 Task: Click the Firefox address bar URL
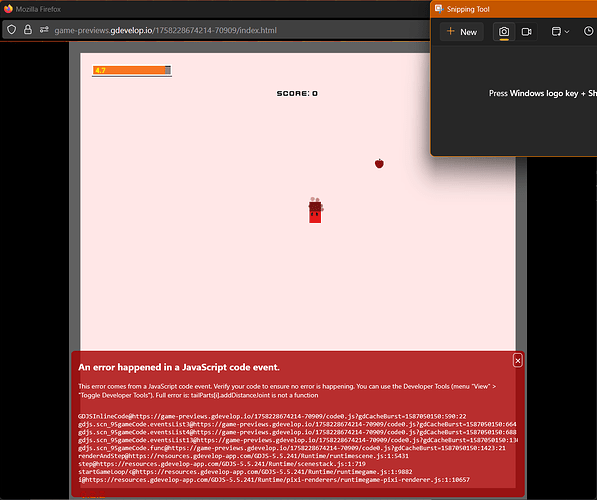coord(165,30)
